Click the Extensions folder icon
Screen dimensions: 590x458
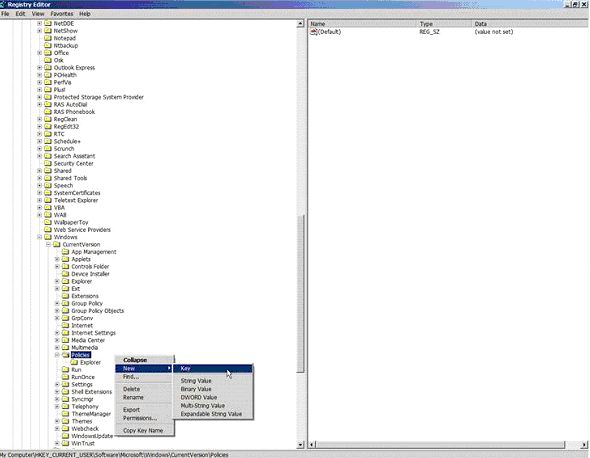coord(65,296)
